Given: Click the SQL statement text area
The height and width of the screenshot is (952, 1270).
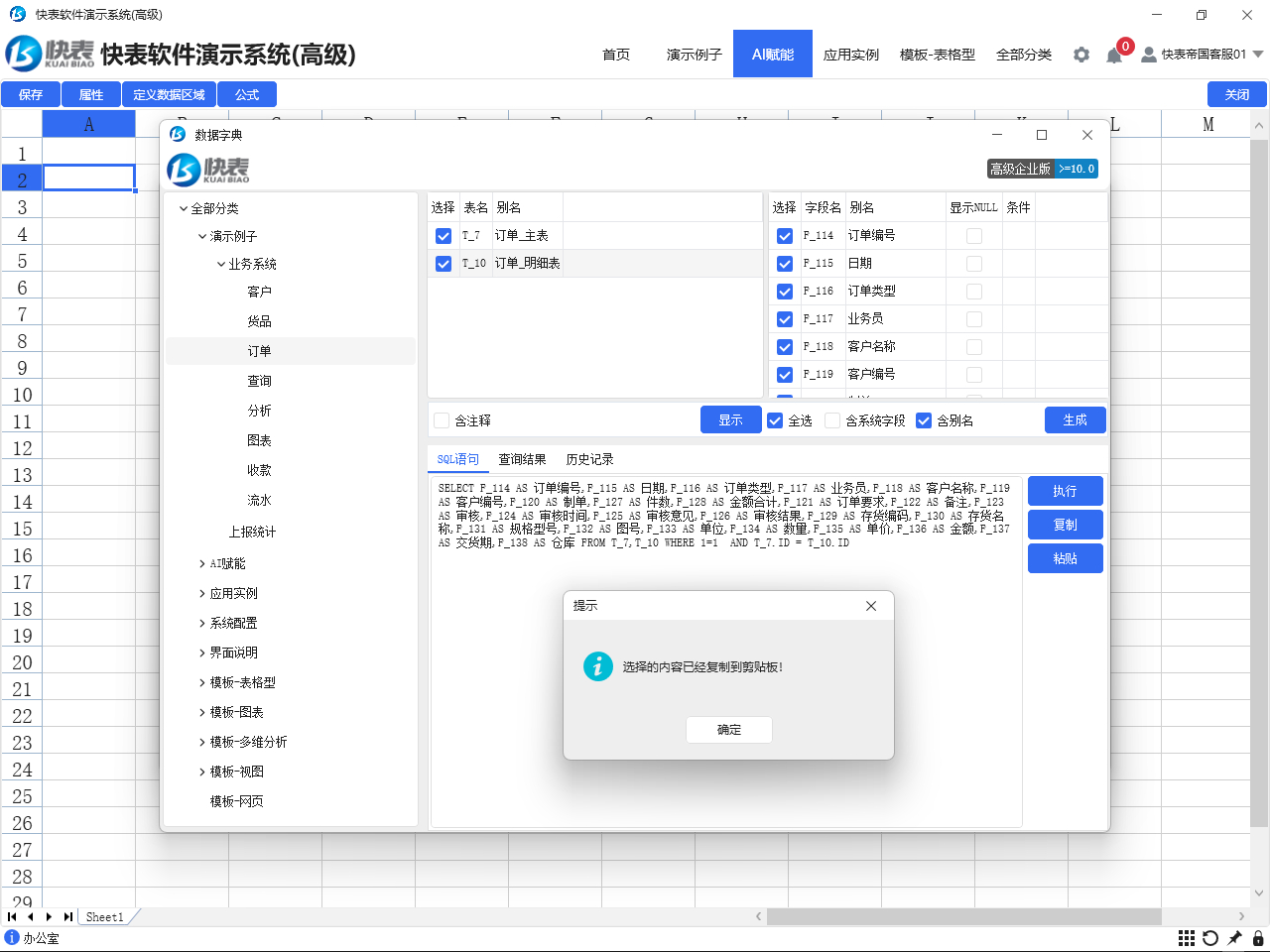Looking at the screenshot, I should [x=726, y=652].
